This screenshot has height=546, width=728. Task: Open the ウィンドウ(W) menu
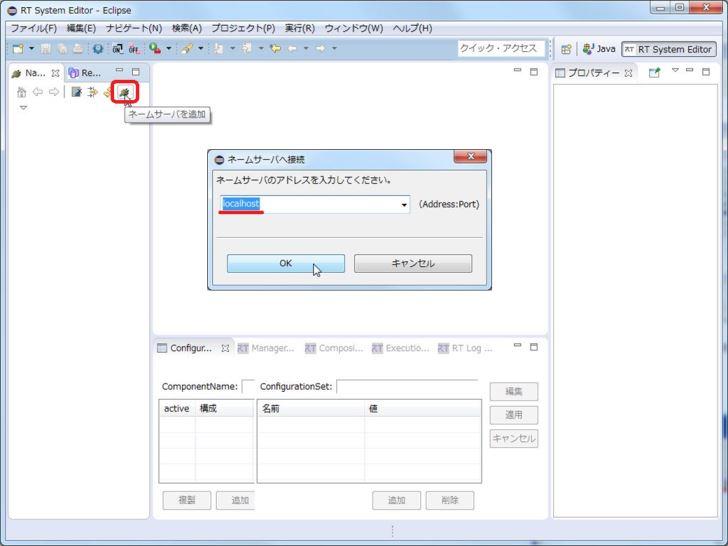[x=354, y=28]
